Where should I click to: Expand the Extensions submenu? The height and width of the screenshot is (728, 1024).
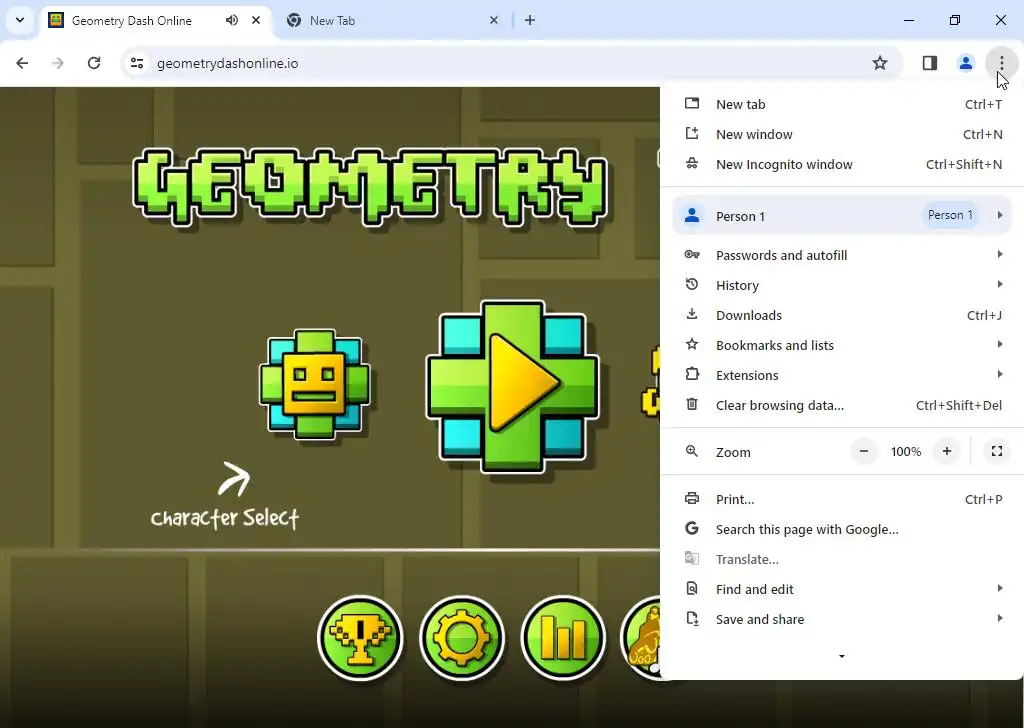(x=842, y=375)
